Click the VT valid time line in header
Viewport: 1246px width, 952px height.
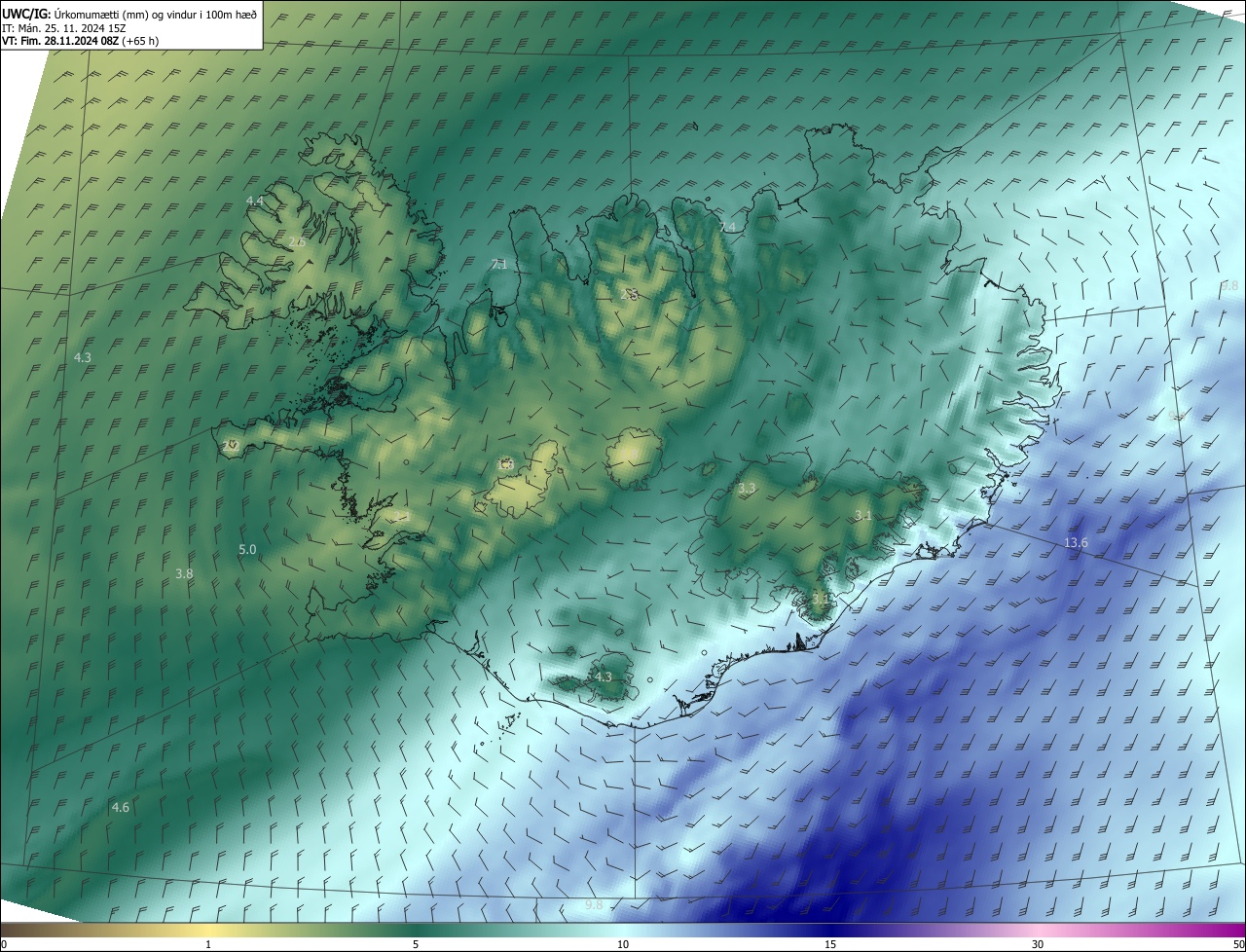tap(80, 41)
